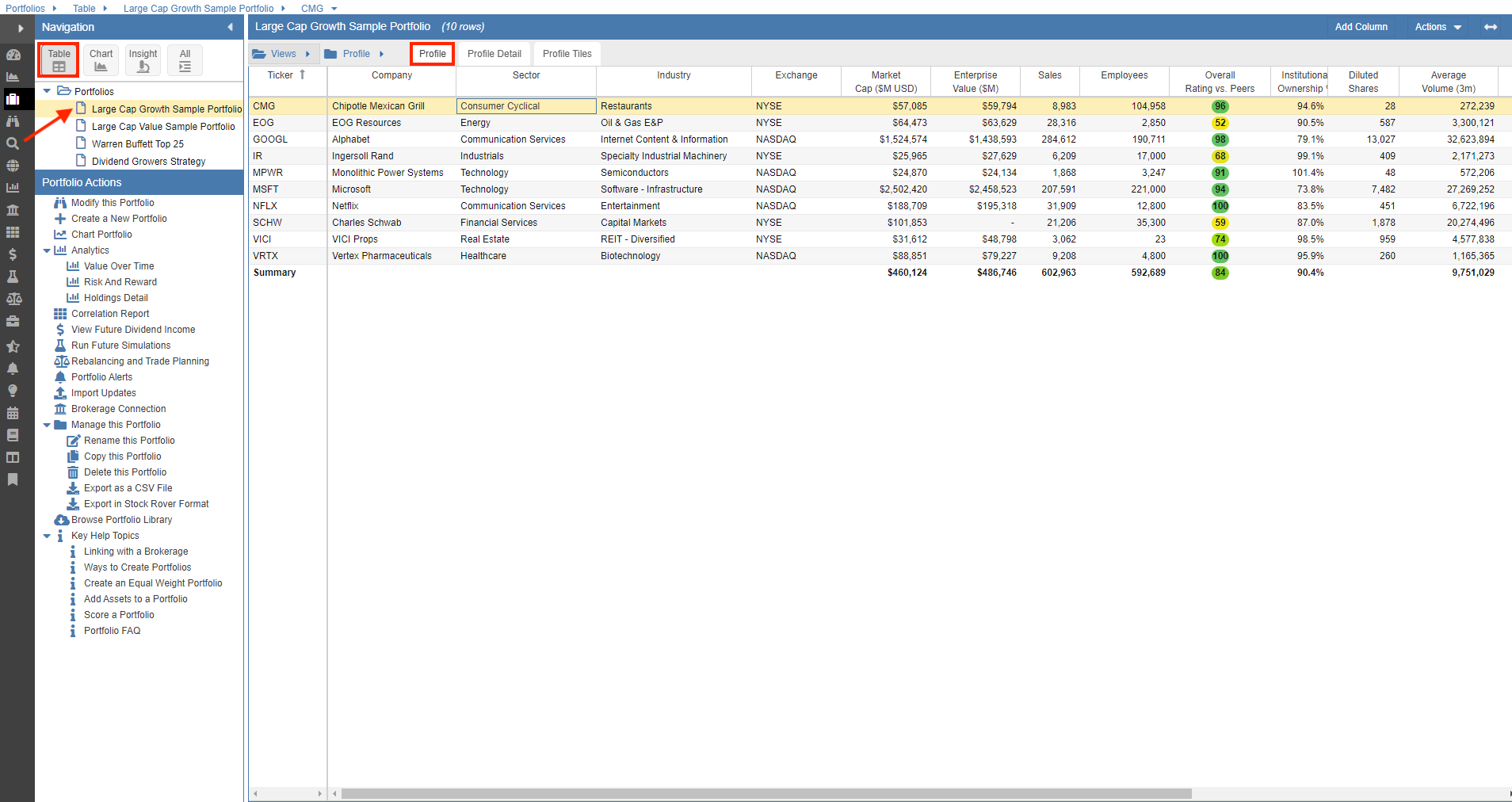This screenshot has width=1512, height=802.
Task: Open the bank building icon in the sidebar
Action: pos(13,210)
